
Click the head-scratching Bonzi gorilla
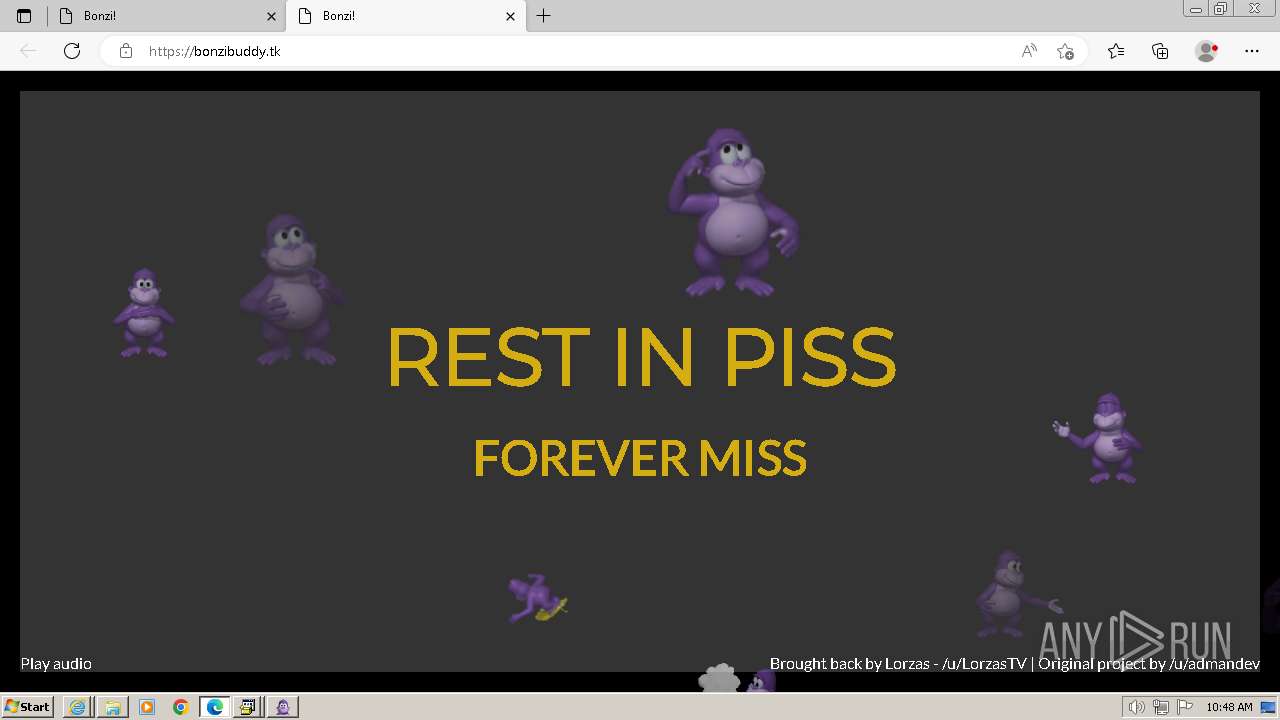click(x=733, y=212)
